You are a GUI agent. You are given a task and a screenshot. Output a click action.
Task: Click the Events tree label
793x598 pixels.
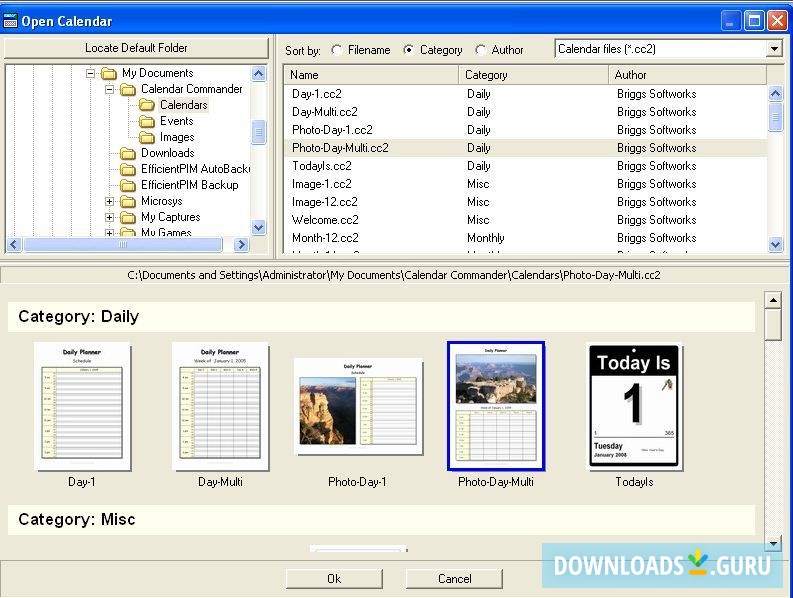(177, 121)
